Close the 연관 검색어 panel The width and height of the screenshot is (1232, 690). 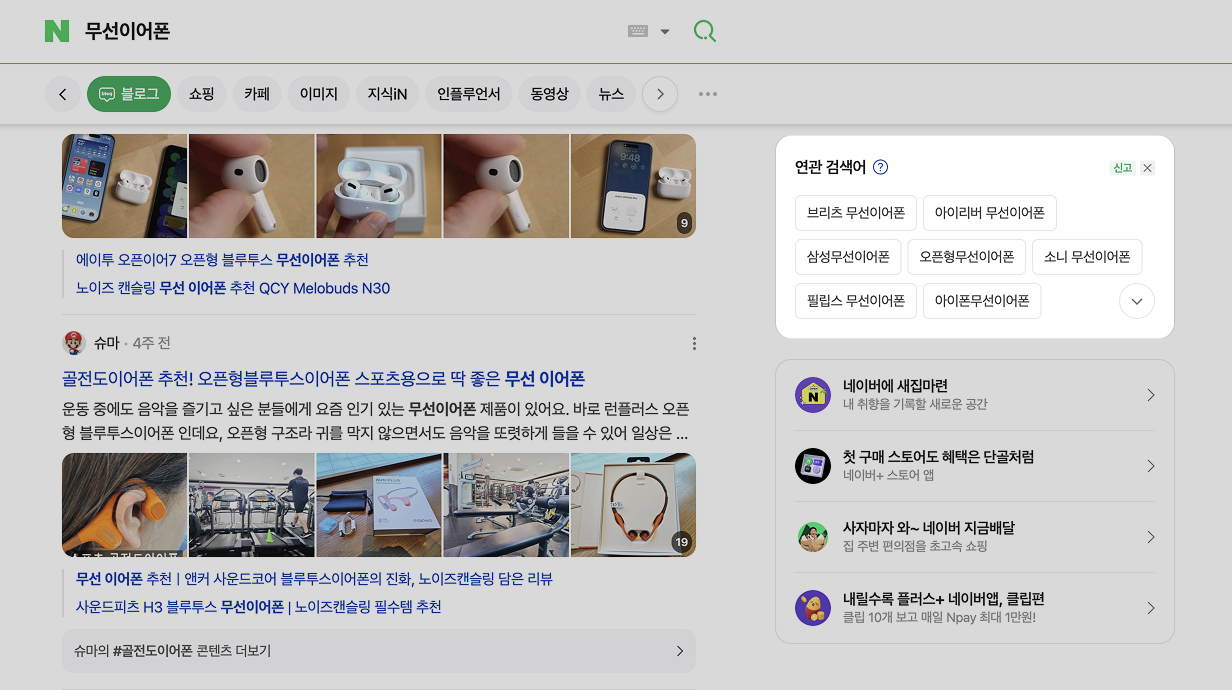1147,168
